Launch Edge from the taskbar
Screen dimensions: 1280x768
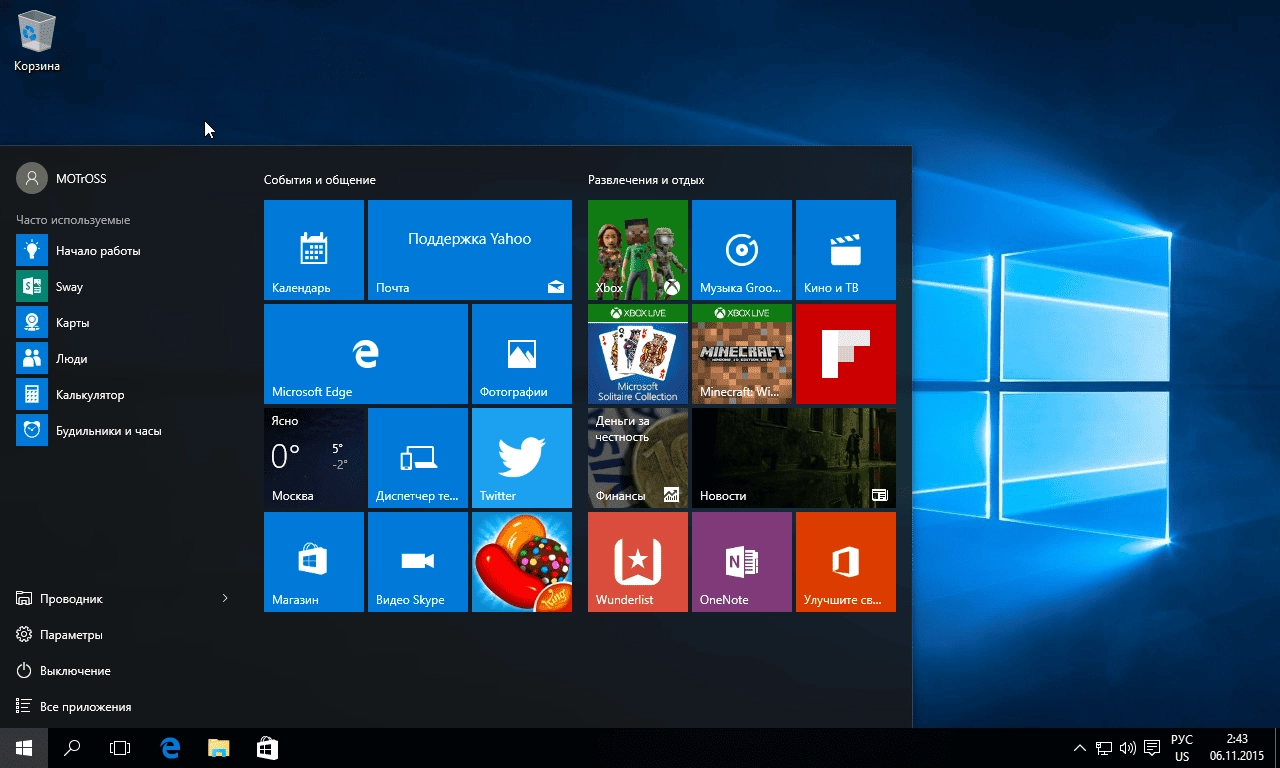pos(170,748)
